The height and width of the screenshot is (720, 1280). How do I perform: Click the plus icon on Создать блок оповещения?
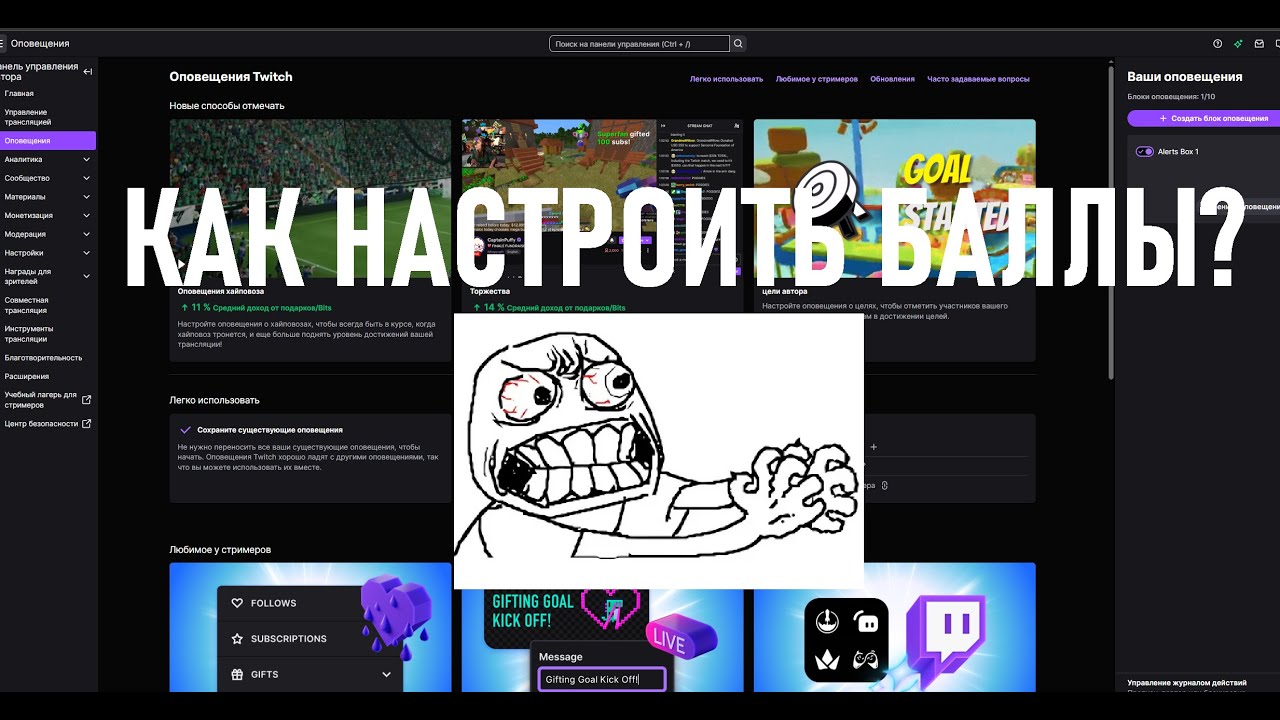pyautogui.click(x=1163, y=118)
